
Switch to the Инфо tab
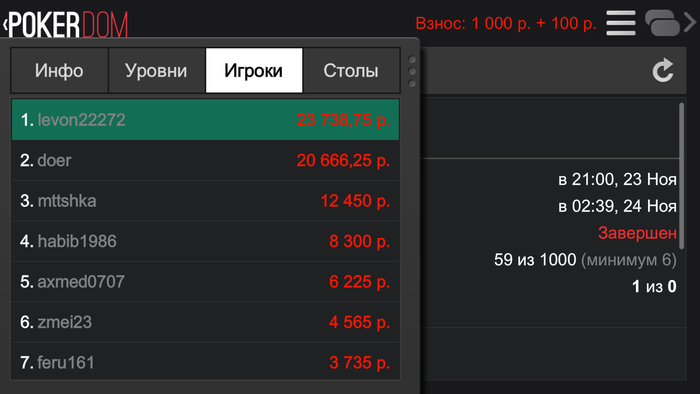[x=59, y=71]
